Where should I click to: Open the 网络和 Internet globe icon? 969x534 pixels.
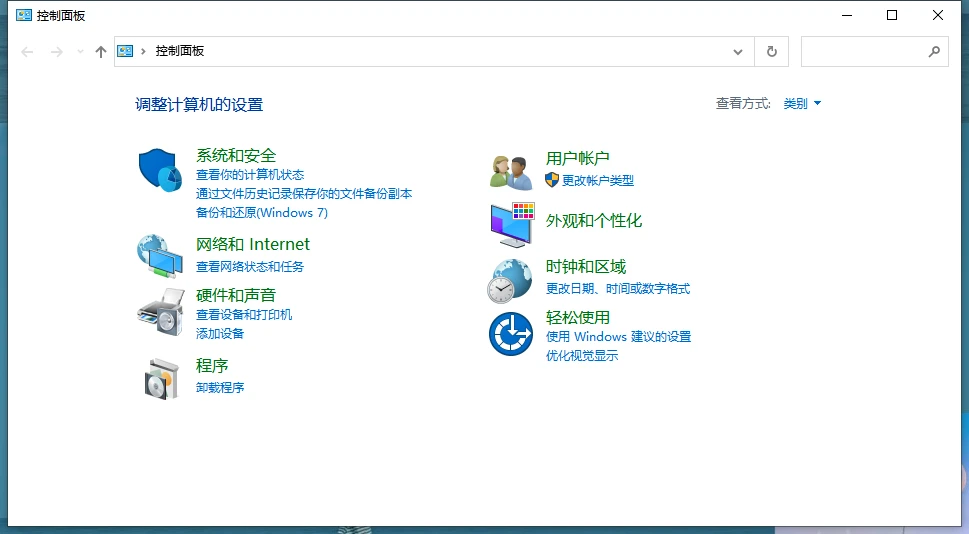[x=160, y=256]
